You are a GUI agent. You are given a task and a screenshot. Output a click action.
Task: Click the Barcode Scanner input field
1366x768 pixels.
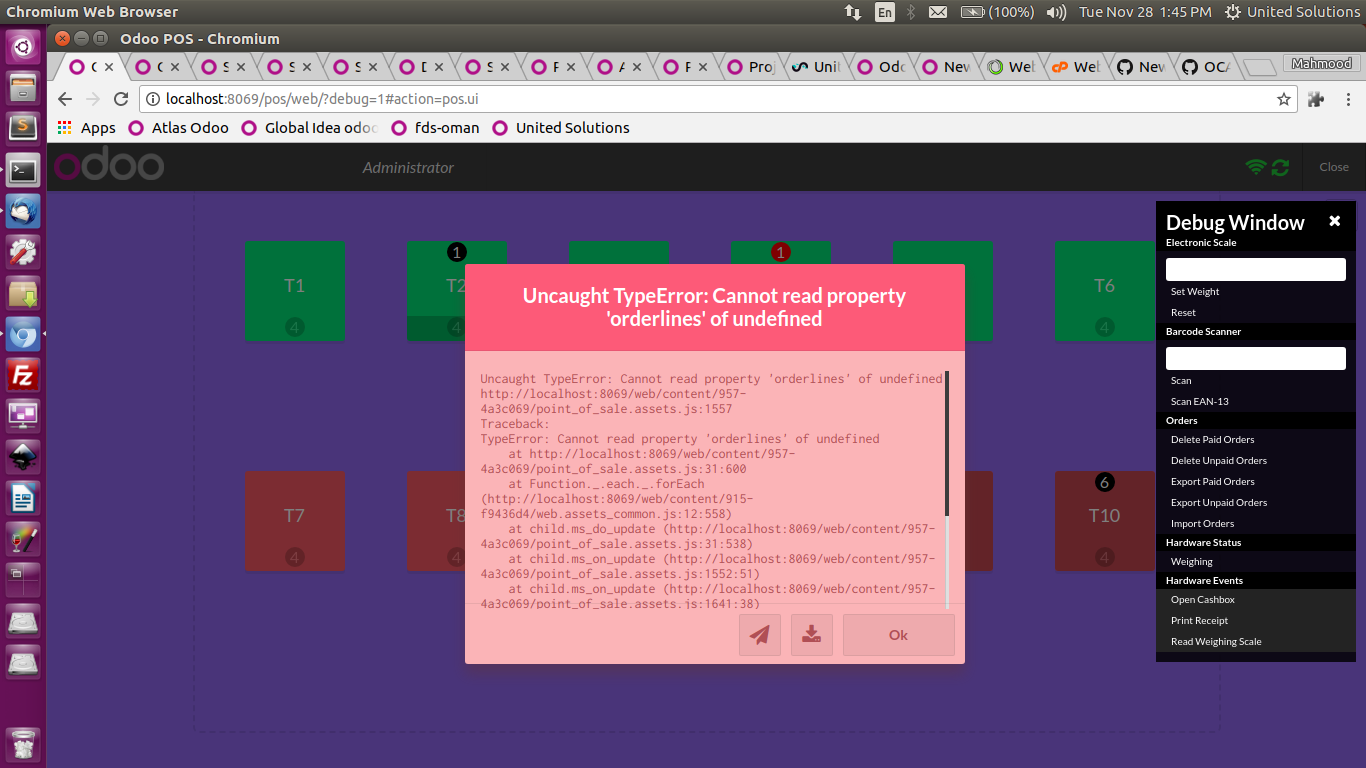tap(1255, 357)
